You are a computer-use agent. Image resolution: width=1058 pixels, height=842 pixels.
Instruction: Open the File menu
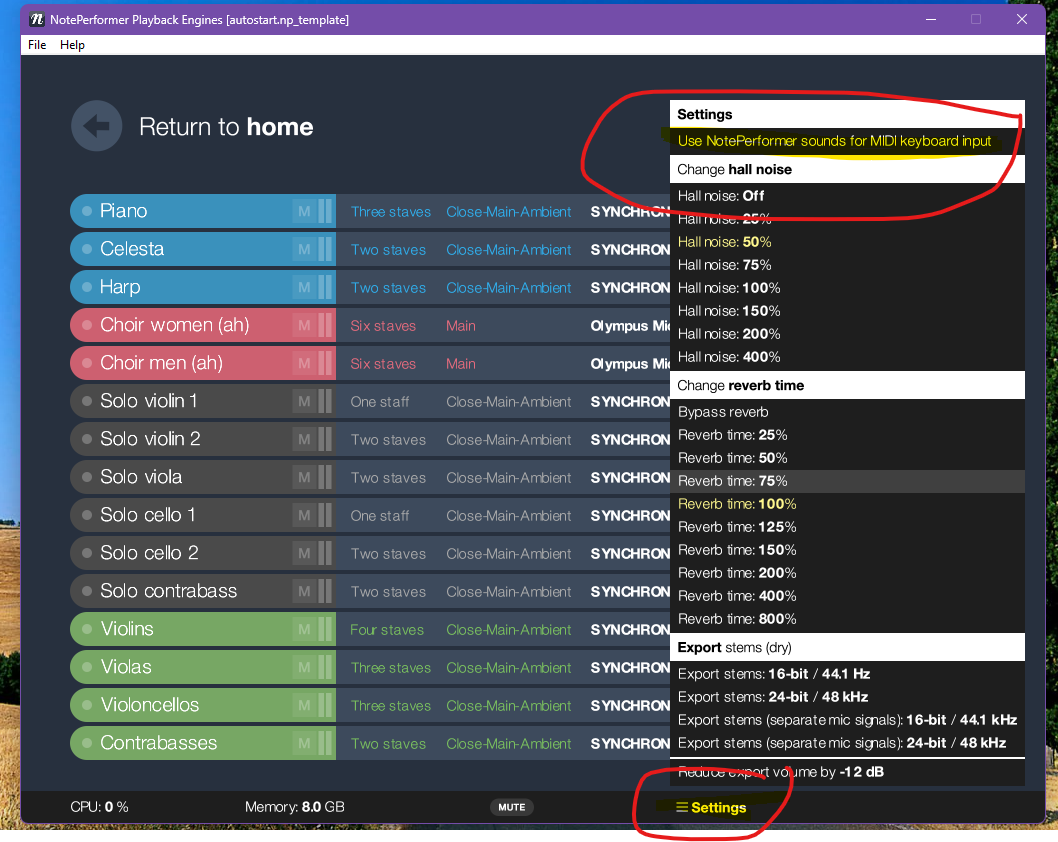37,45
